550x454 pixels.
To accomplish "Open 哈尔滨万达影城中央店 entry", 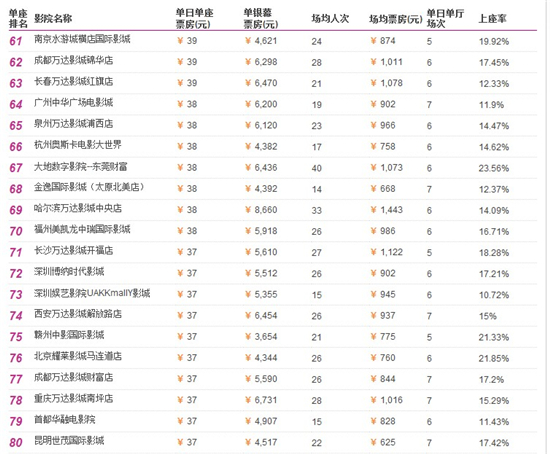I will click(x=78, y=208).
